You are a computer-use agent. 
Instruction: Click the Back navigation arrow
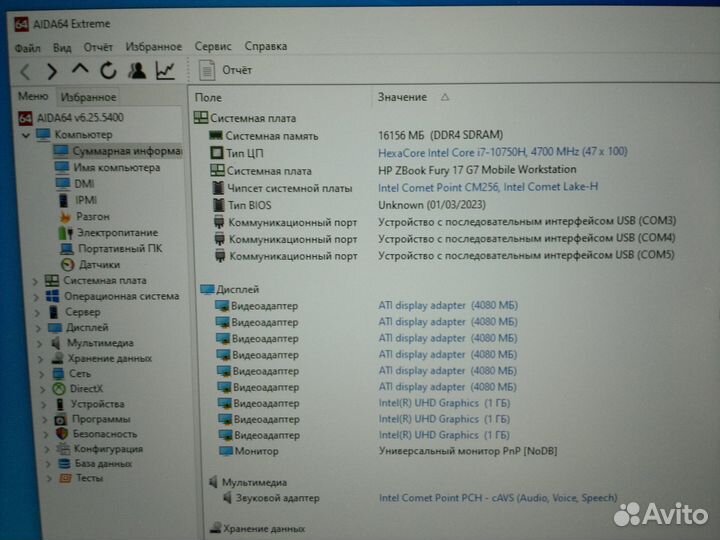click(26, 71)
